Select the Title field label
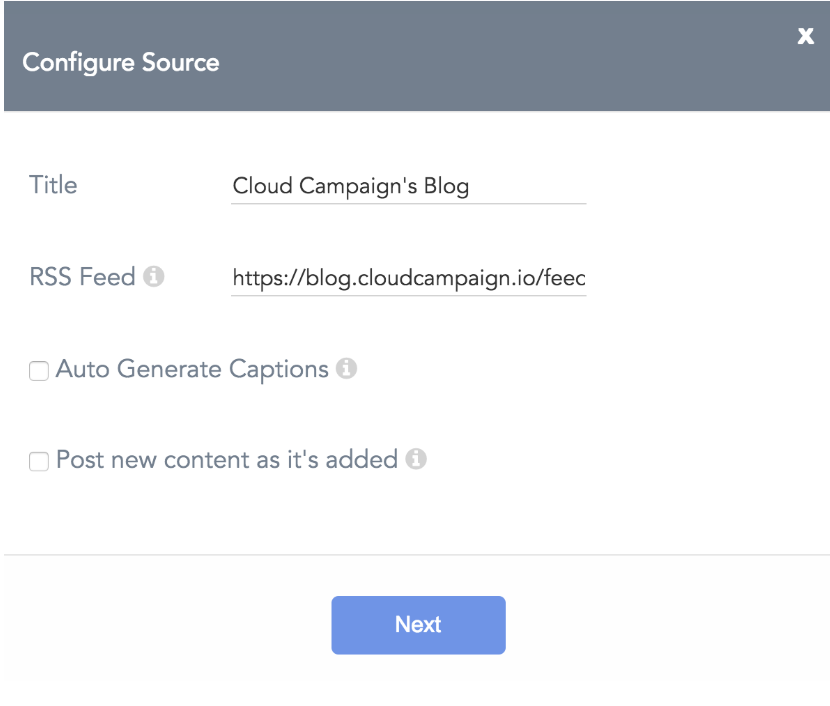This screenshot has height=706, width=830. point(53,185)
